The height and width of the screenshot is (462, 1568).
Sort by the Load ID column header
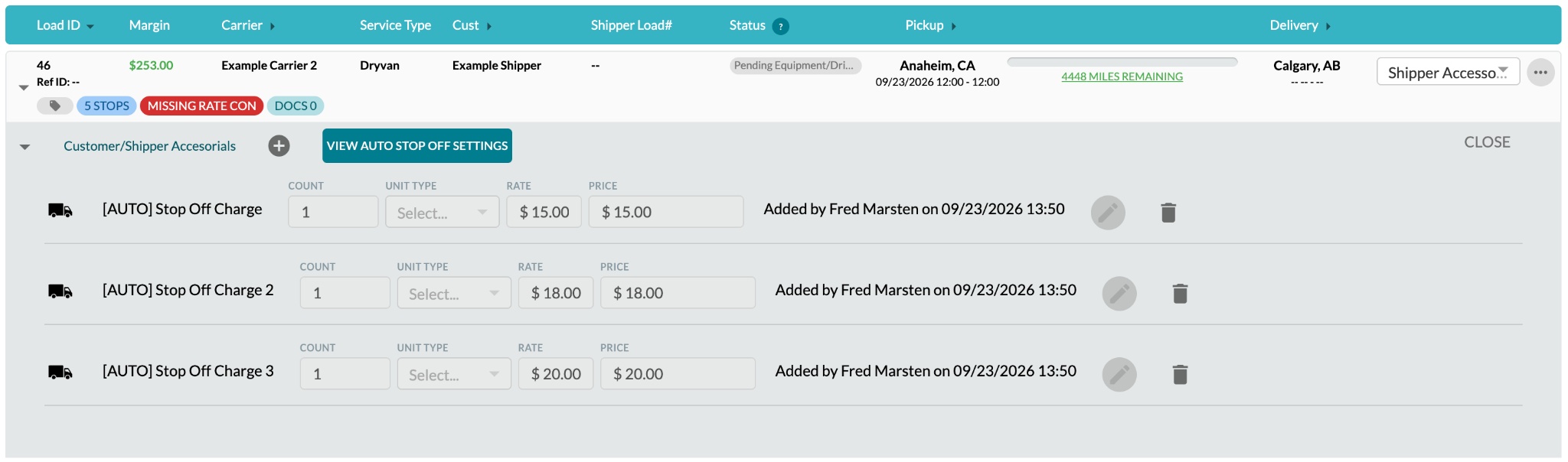[65, 25]
